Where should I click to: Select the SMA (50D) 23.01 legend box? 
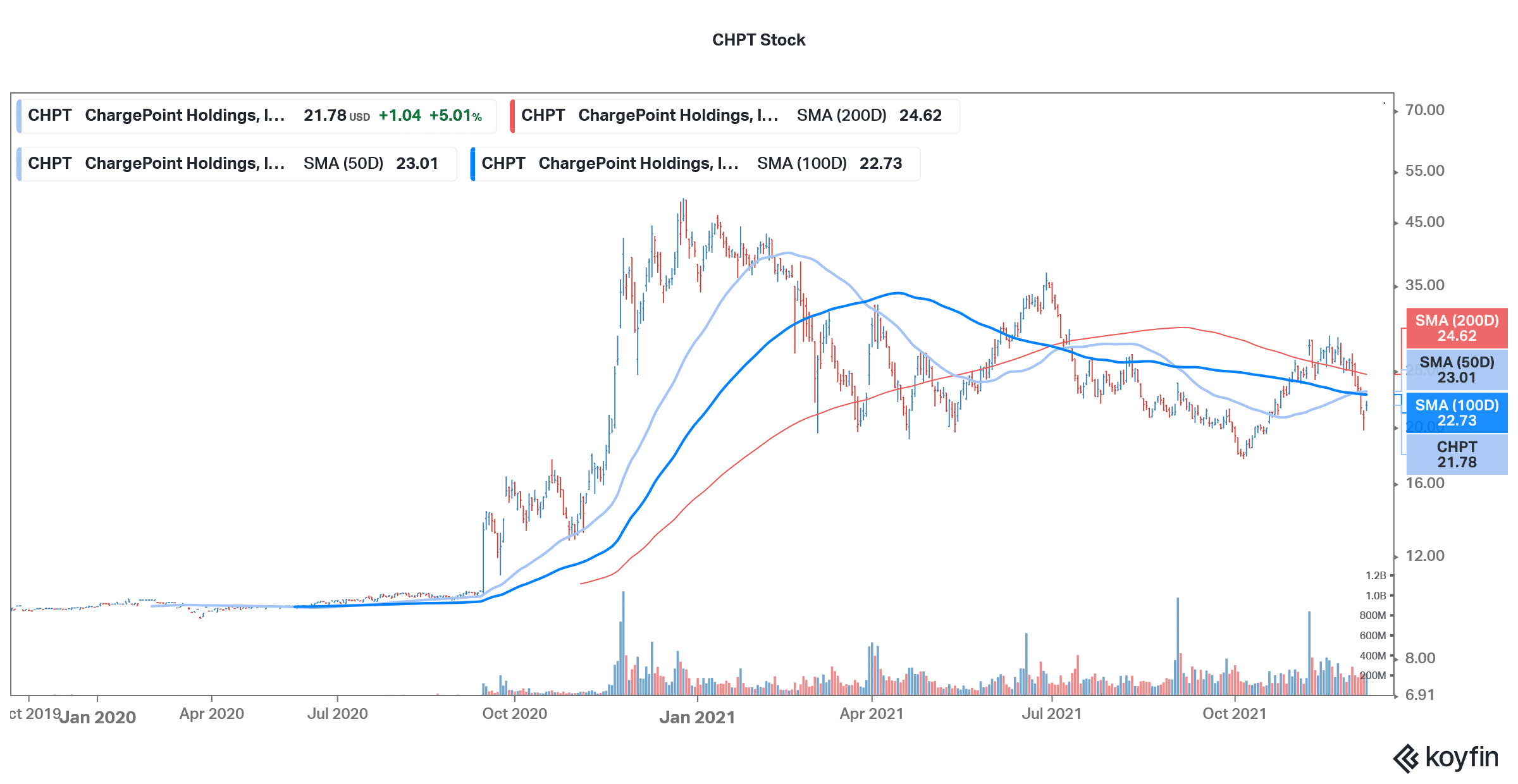point(237,164)
